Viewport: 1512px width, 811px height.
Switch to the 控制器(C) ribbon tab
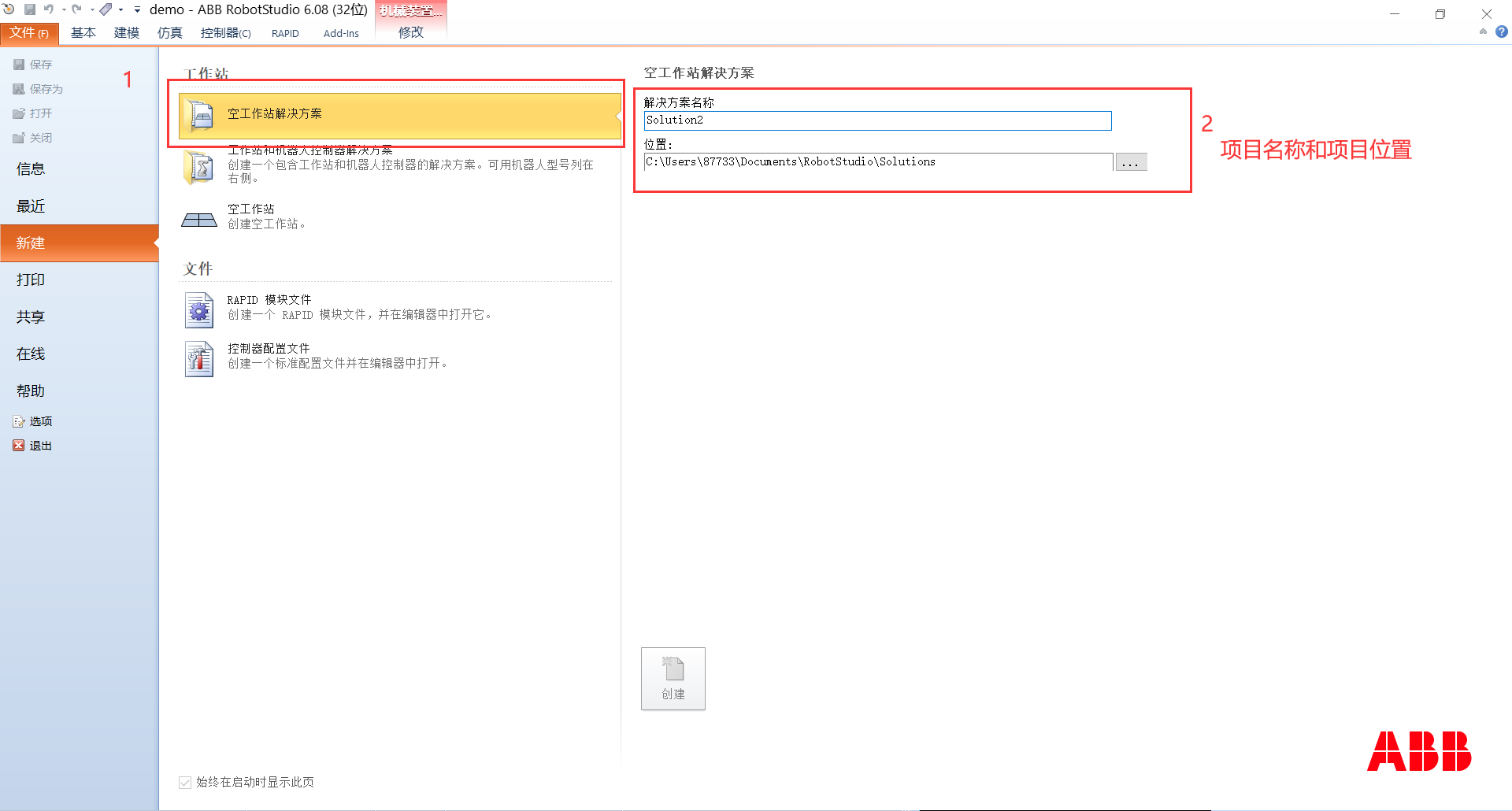(x=226, y=33)
